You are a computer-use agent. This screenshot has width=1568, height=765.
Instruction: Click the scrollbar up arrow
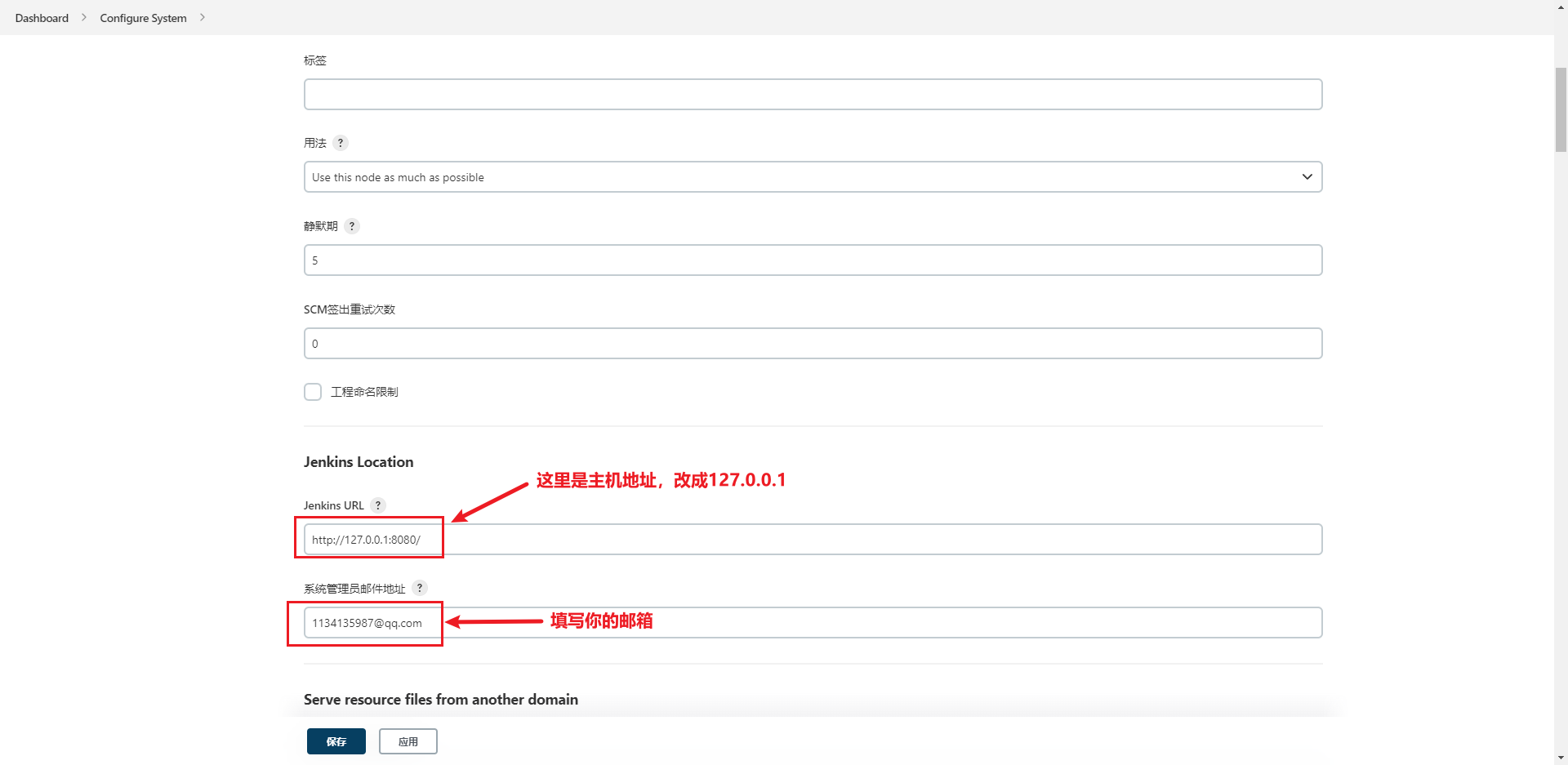tap(1561, 7)
